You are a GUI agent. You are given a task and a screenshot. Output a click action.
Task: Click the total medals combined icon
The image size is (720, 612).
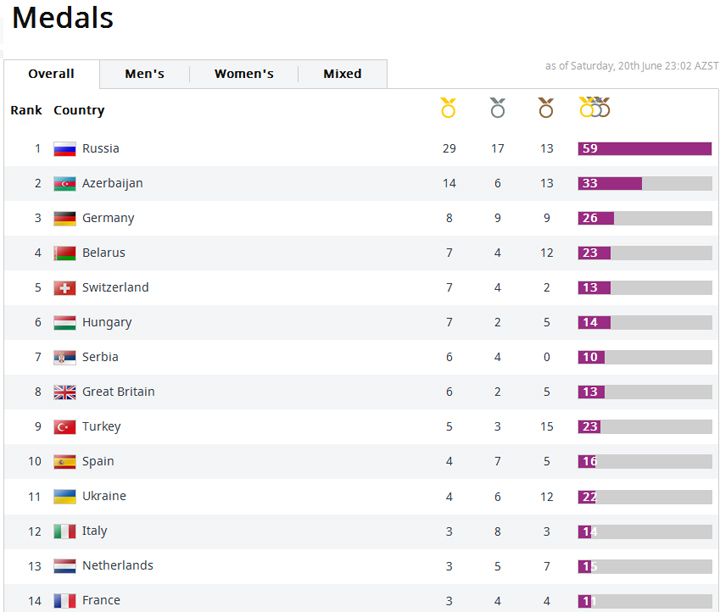coord(594,108)
